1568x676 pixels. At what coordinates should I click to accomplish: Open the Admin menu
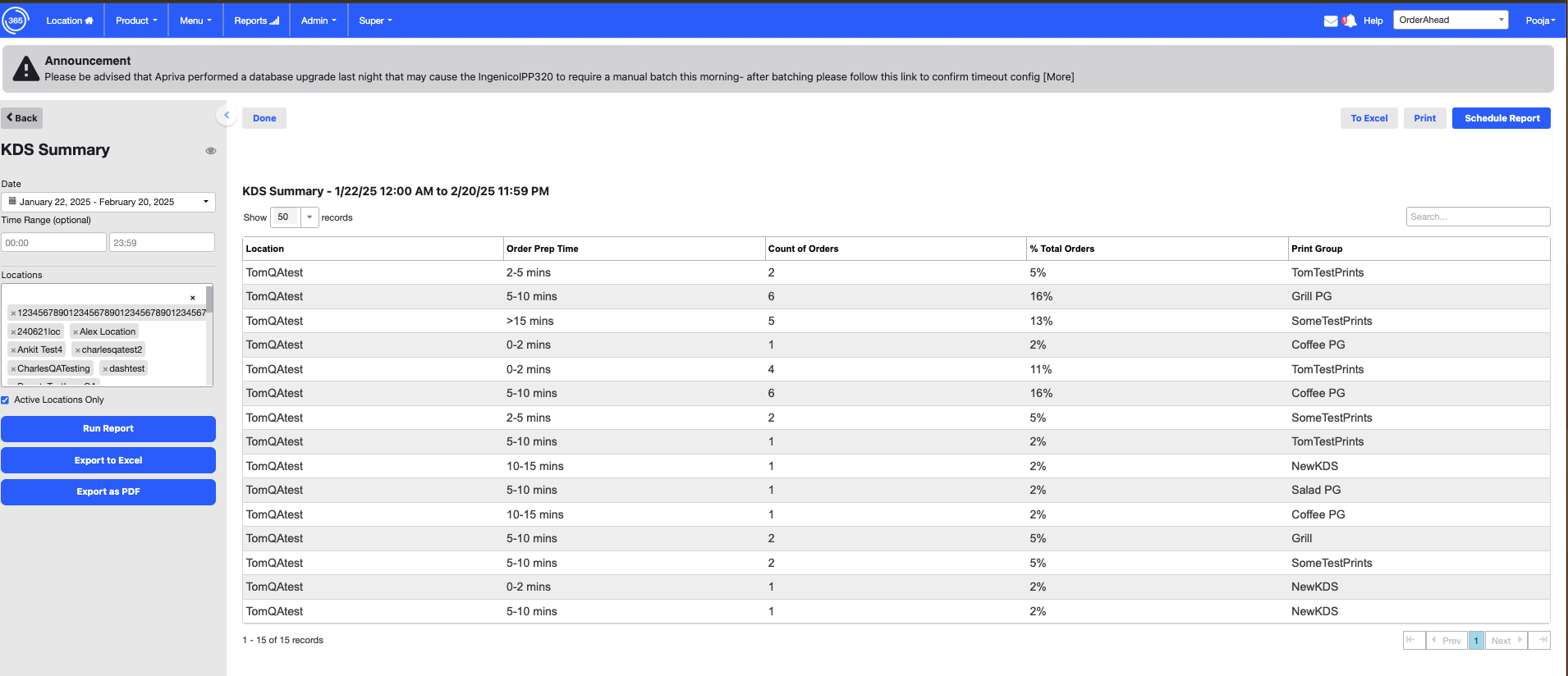(x=319, y=21)
